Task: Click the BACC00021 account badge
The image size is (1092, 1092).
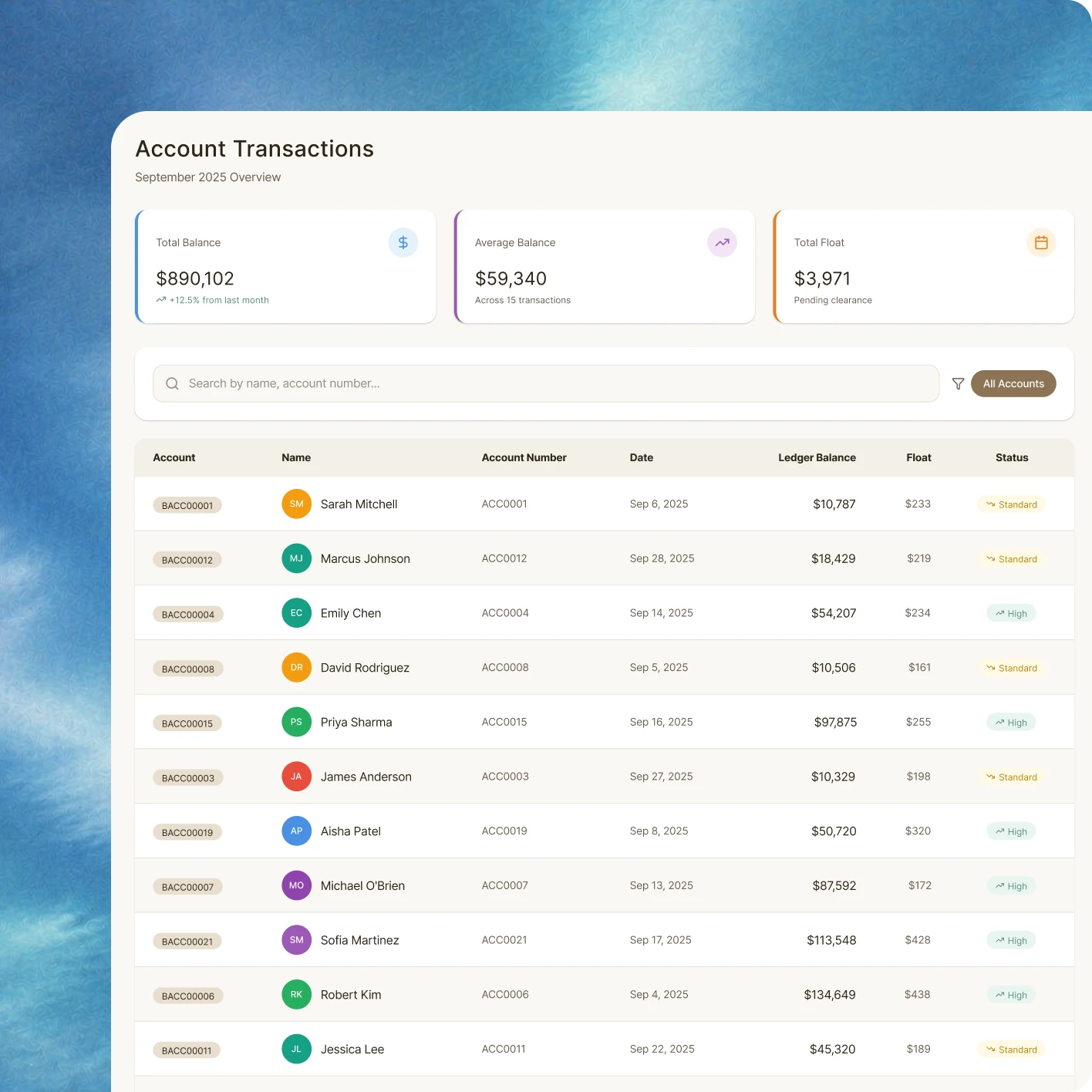Action: [x=187, y=942]
